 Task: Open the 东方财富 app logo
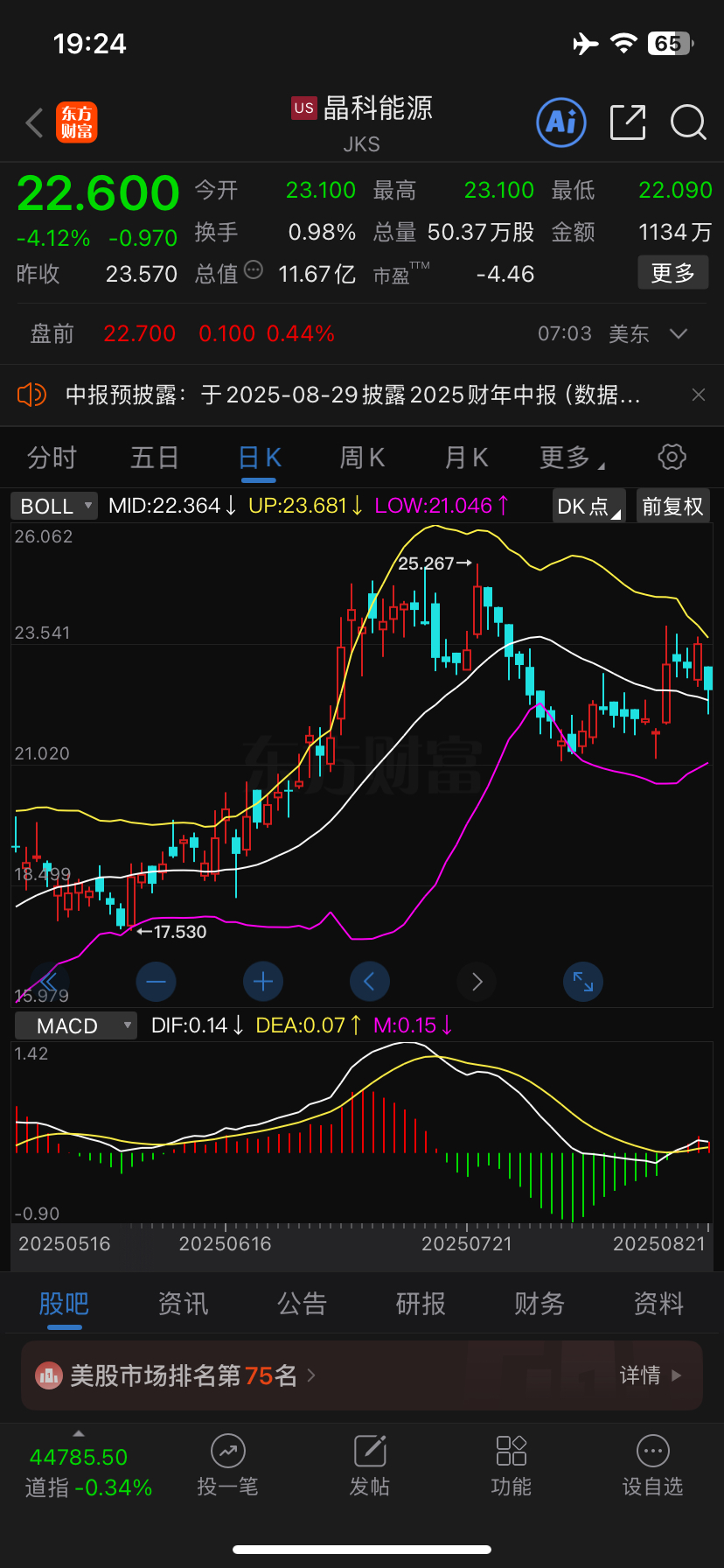tap(77, 122)
